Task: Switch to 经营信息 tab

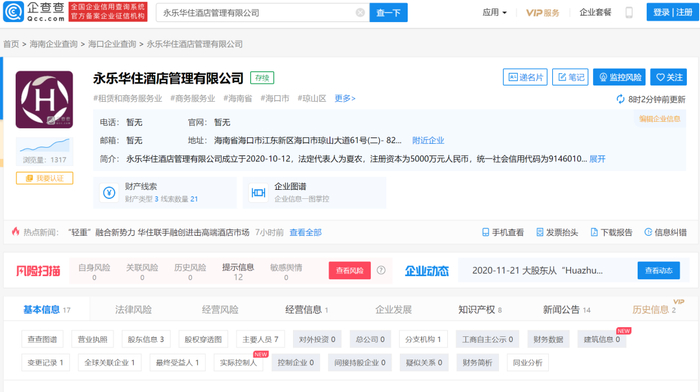Action: tap(307, 309)
